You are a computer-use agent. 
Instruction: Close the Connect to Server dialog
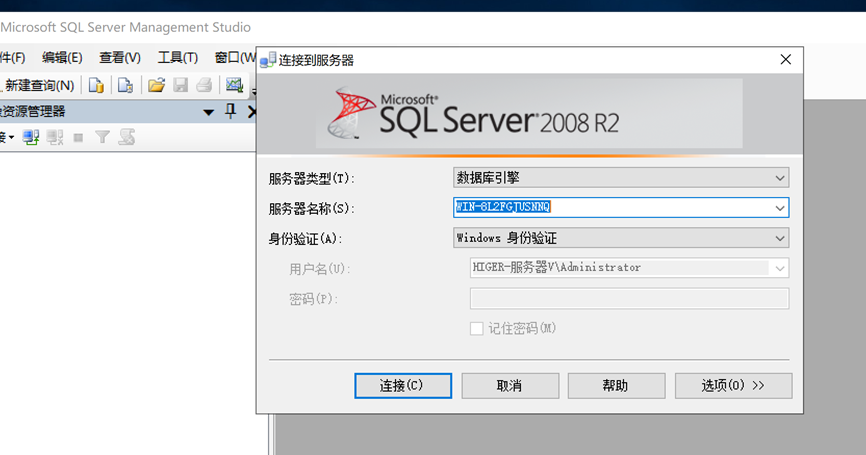click(x=785, y=60)
